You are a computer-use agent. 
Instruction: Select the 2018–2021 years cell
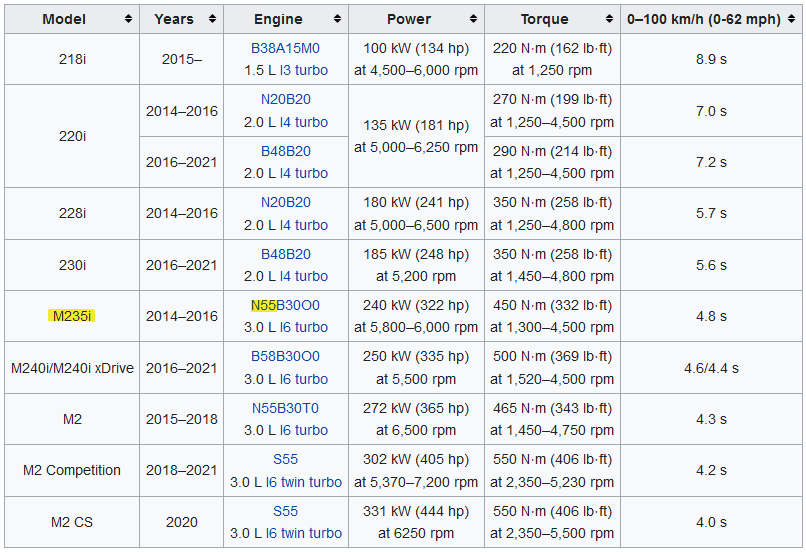pyautogui.click(x=181, y=470)
